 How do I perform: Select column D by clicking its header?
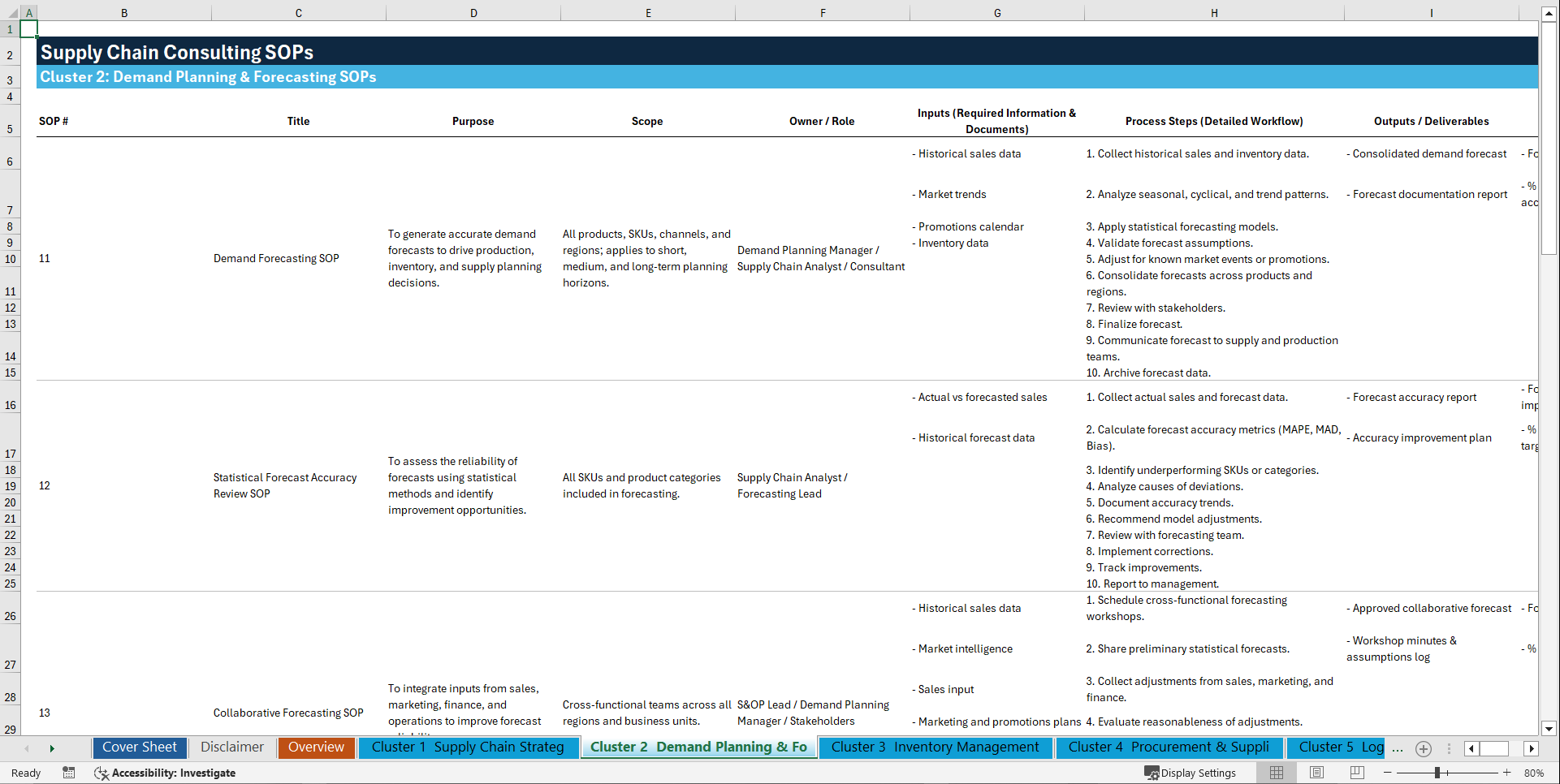tap(473, 12)
